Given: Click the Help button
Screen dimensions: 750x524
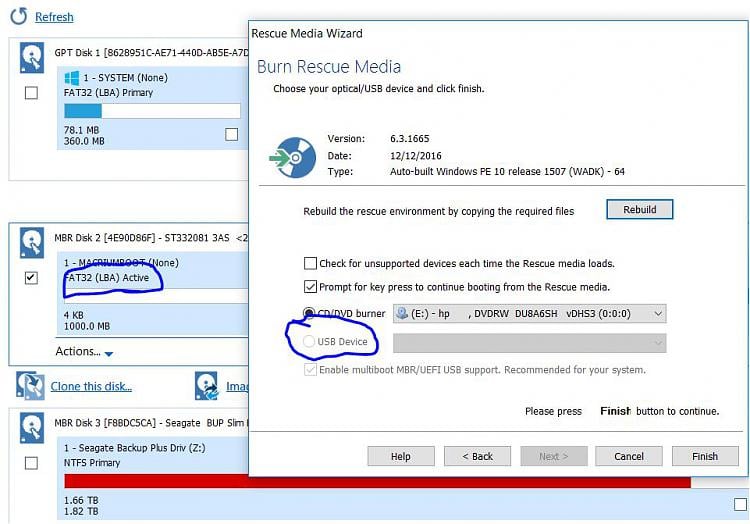Looking at the screenshot, I should pyautogui.click(x=401, y=456).
